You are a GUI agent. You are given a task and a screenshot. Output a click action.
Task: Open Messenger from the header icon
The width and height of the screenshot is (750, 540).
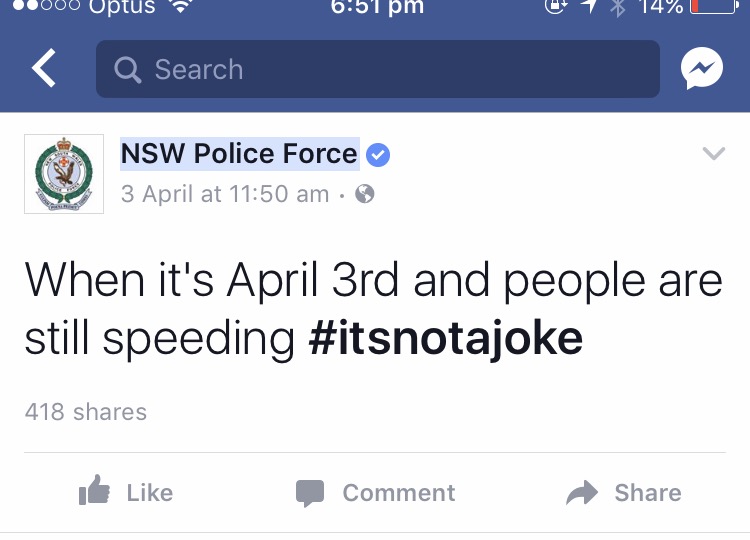click(x=702, y=68)
